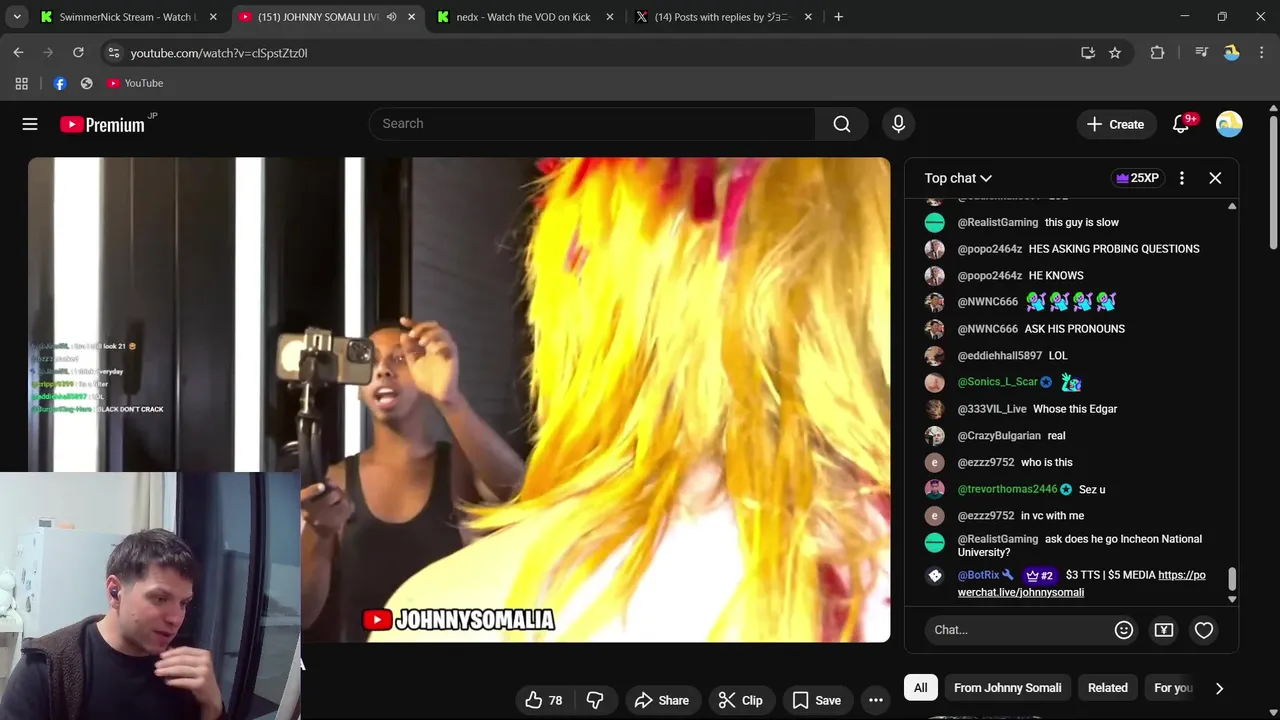Viewport: 1280px width, 720px height.
Task: Close the SwimmerNick Stream tab
Action: 213,17
